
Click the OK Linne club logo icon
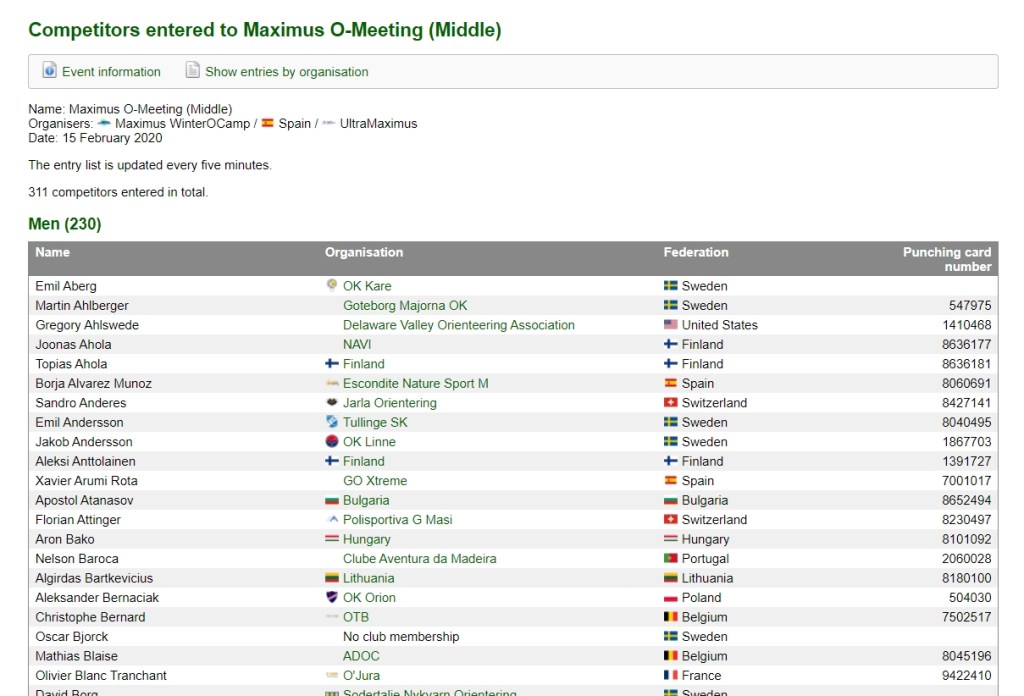(x=332, y=442)
